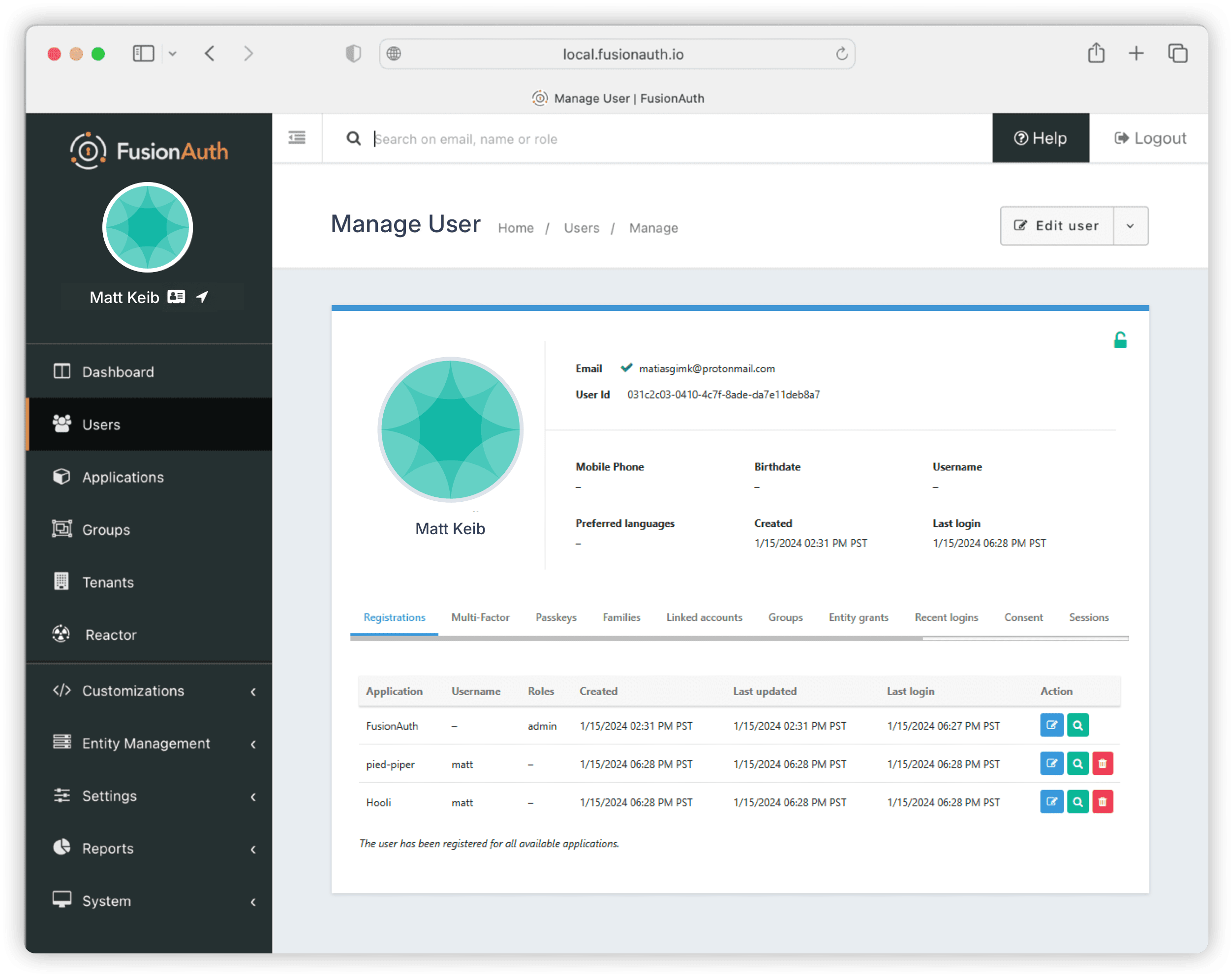Show Safari tab overview

coord(1178,53)
